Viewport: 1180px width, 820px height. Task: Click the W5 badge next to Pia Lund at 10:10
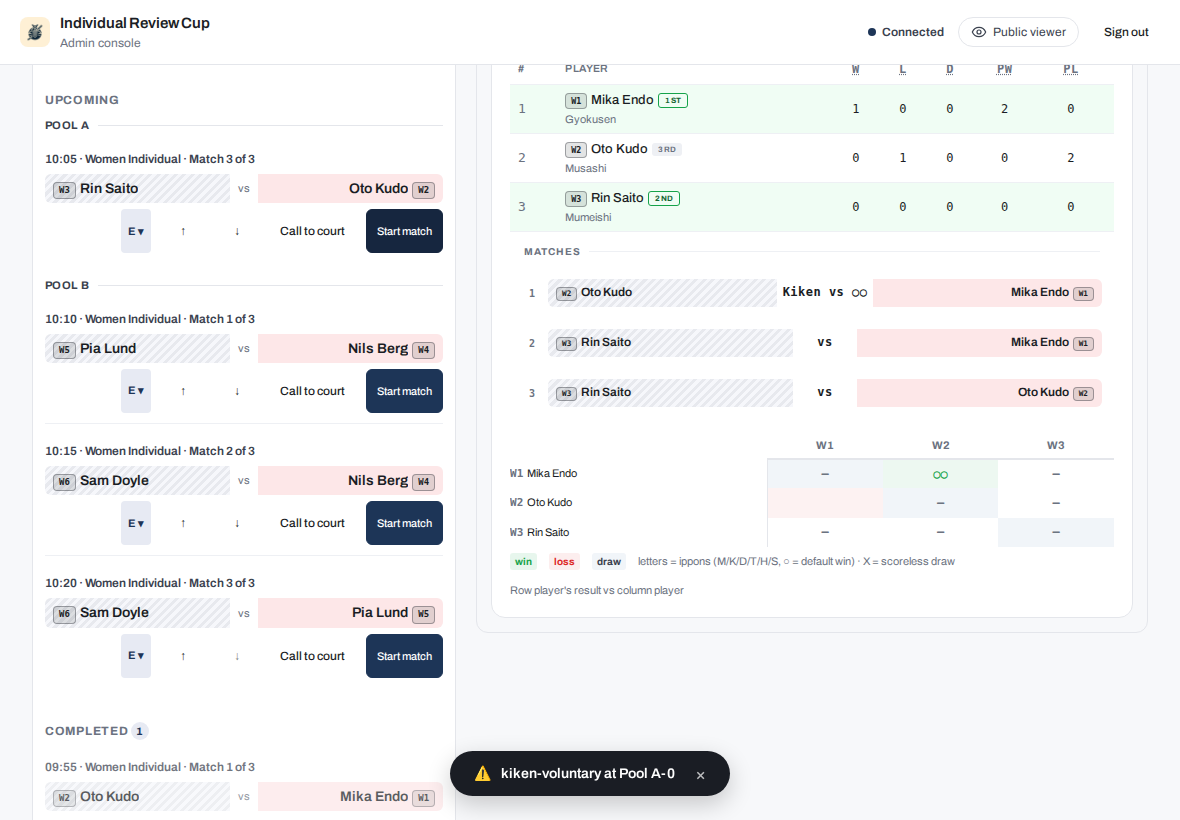(x=64, y=349)
